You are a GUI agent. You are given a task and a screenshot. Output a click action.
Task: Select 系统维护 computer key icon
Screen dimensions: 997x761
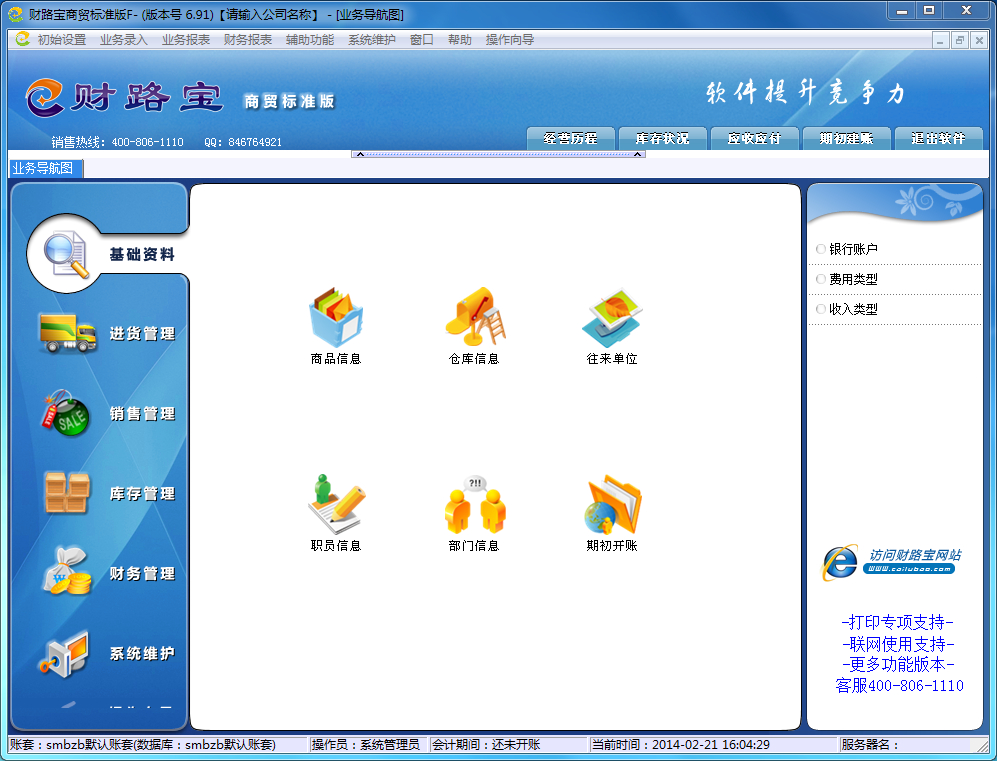(64, 654)
